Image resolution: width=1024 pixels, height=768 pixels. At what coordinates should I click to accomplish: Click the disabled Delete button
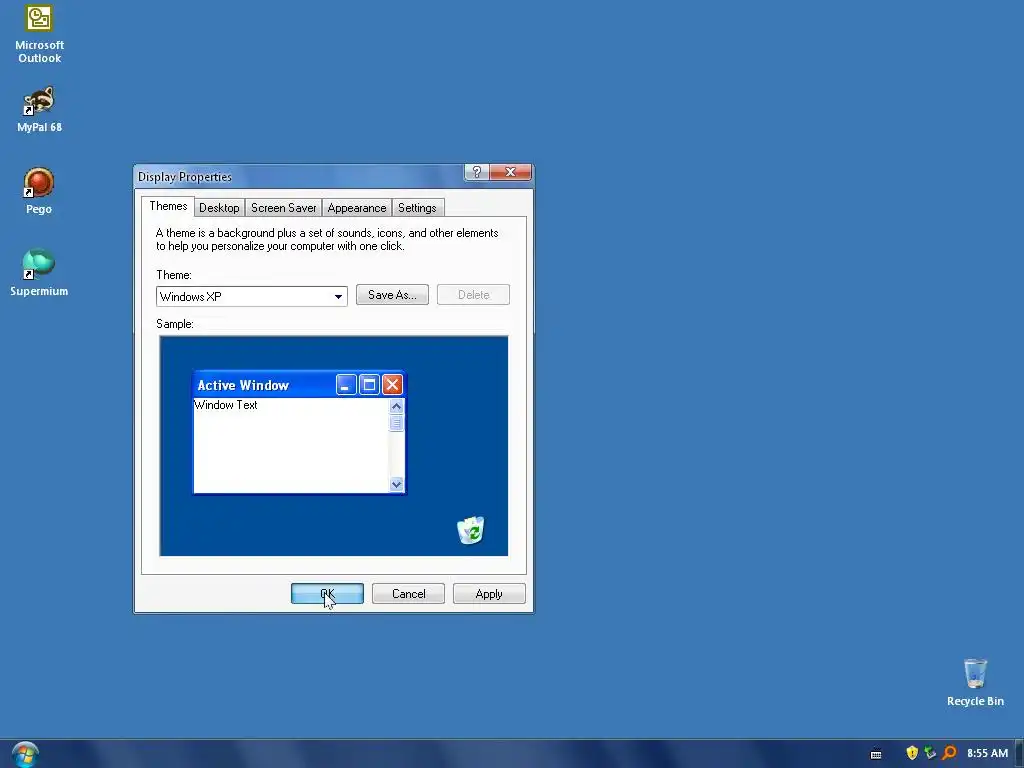(473, 295)
